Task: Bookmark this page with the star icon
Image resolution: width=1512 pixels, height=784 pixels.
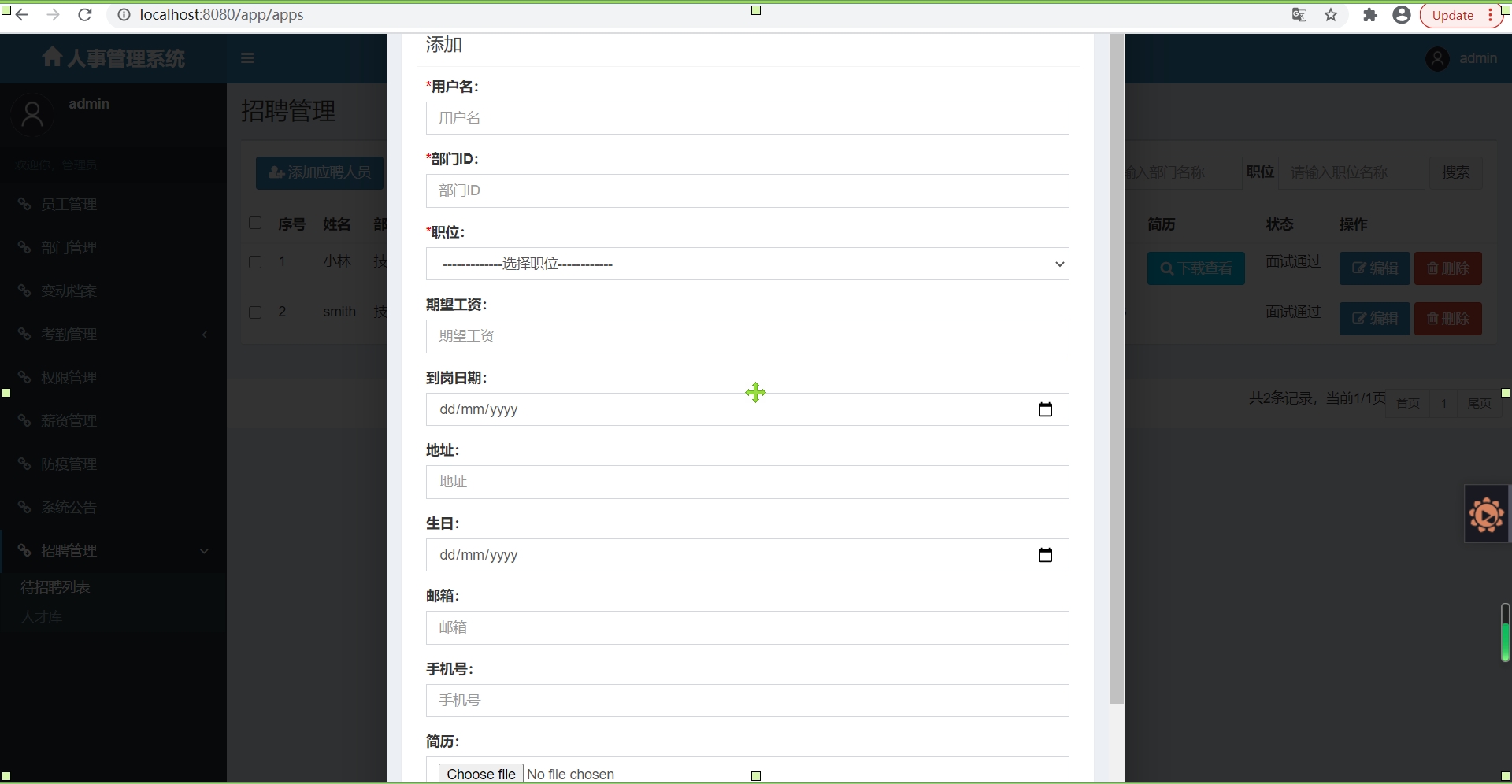Action: point(1331,15)
